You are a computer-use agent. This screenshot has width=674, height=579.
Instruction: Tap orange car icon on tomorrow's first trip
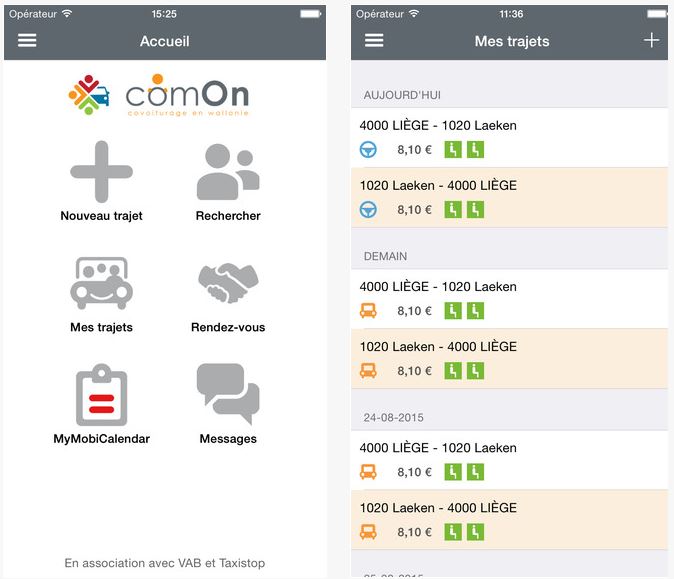pos(368,311)
